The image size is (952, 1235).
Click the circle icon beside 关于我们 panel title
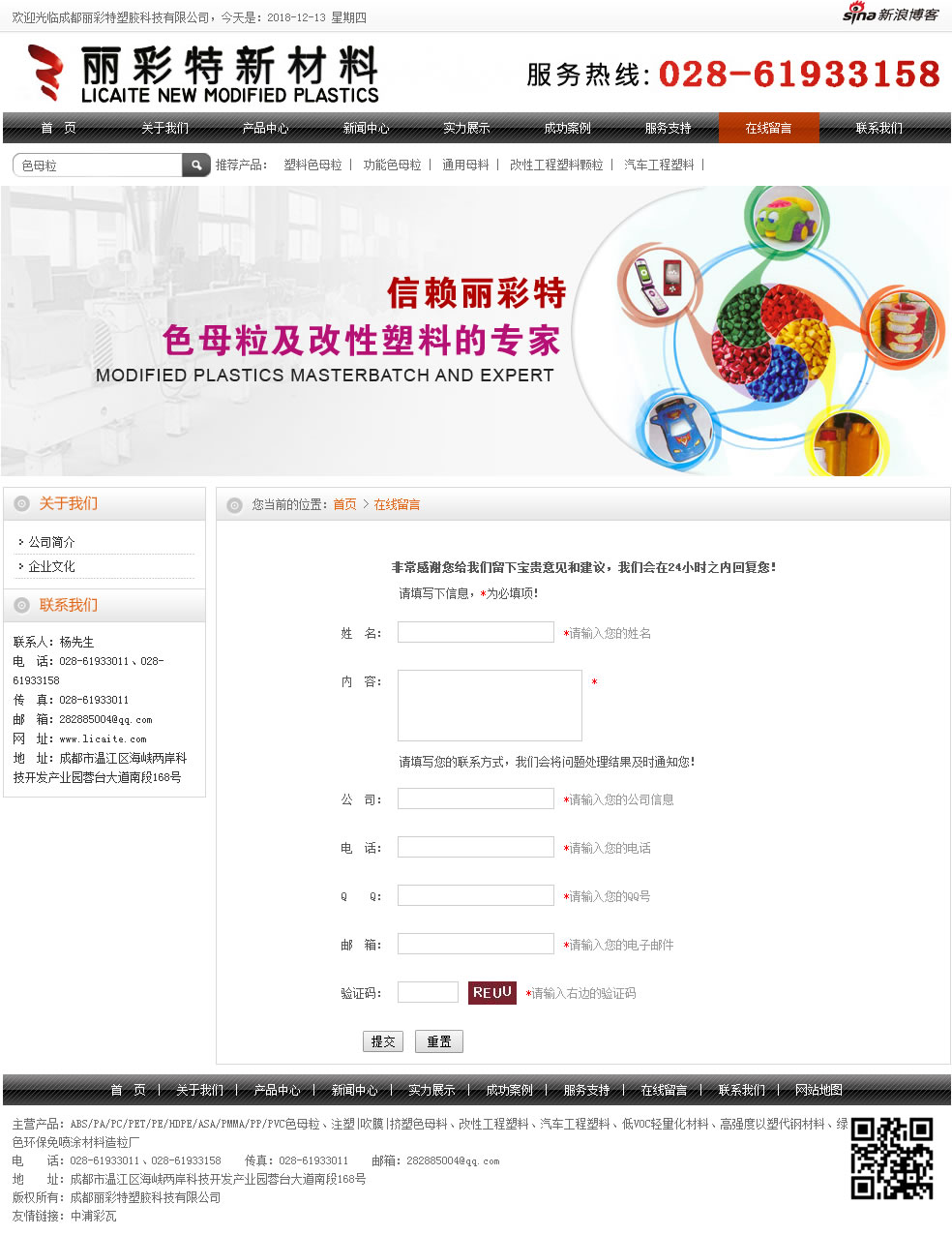(x=20, y=503)
